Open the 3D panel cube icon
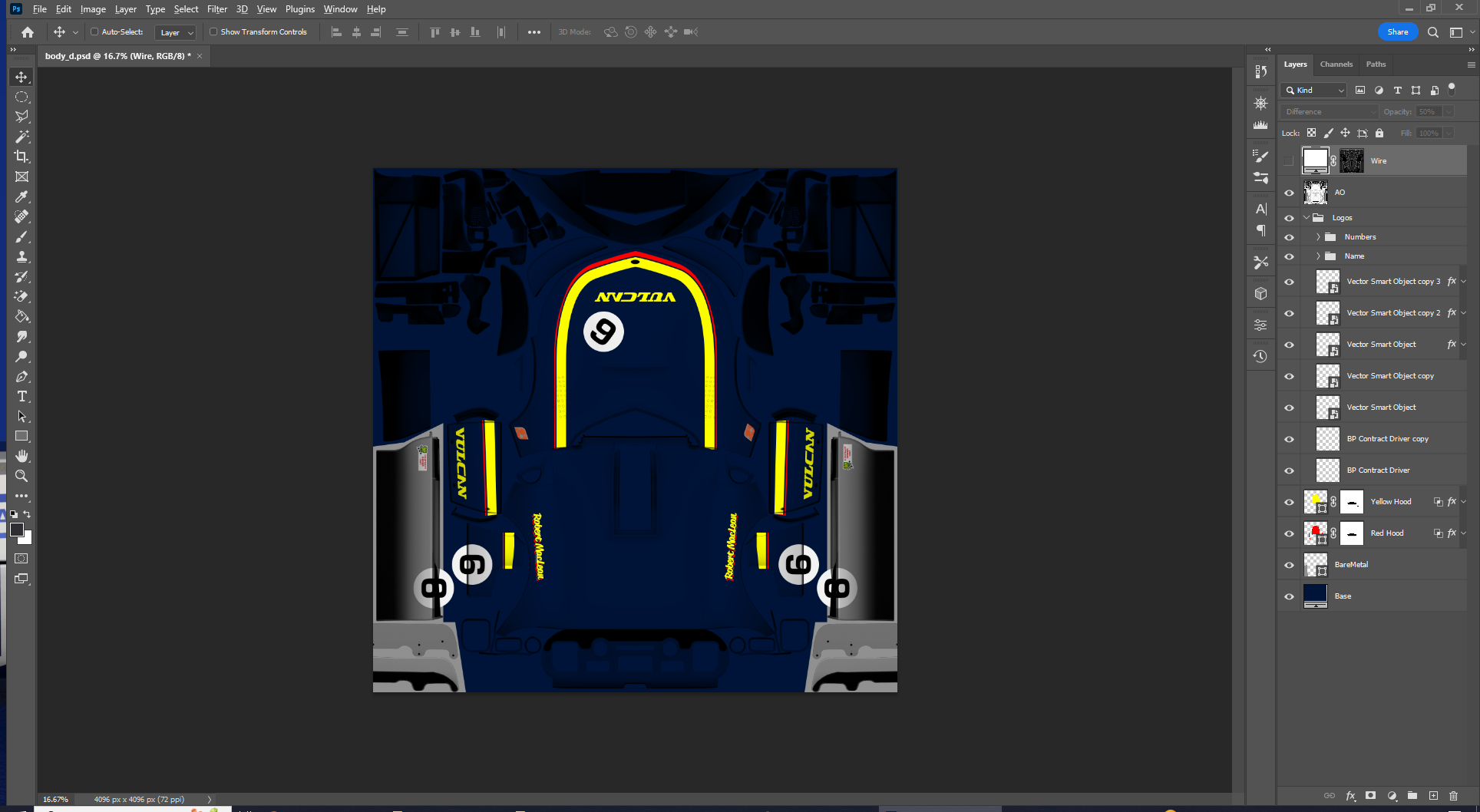This screenshot has width=1480, height=812. pyautogui.click(x=1260, y=293)
